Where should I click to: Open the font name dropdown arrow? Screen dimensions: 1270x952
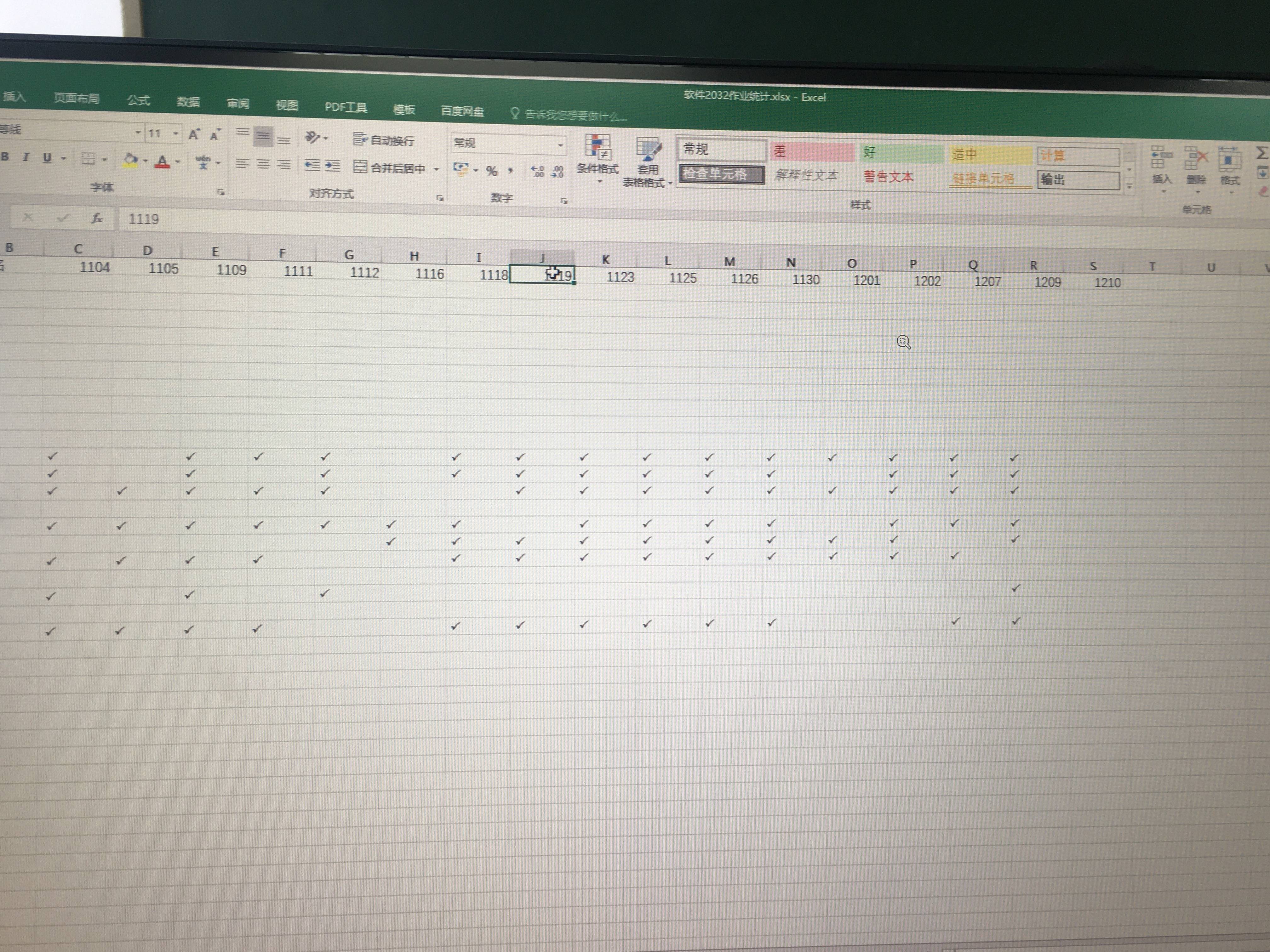coord(138,133)
